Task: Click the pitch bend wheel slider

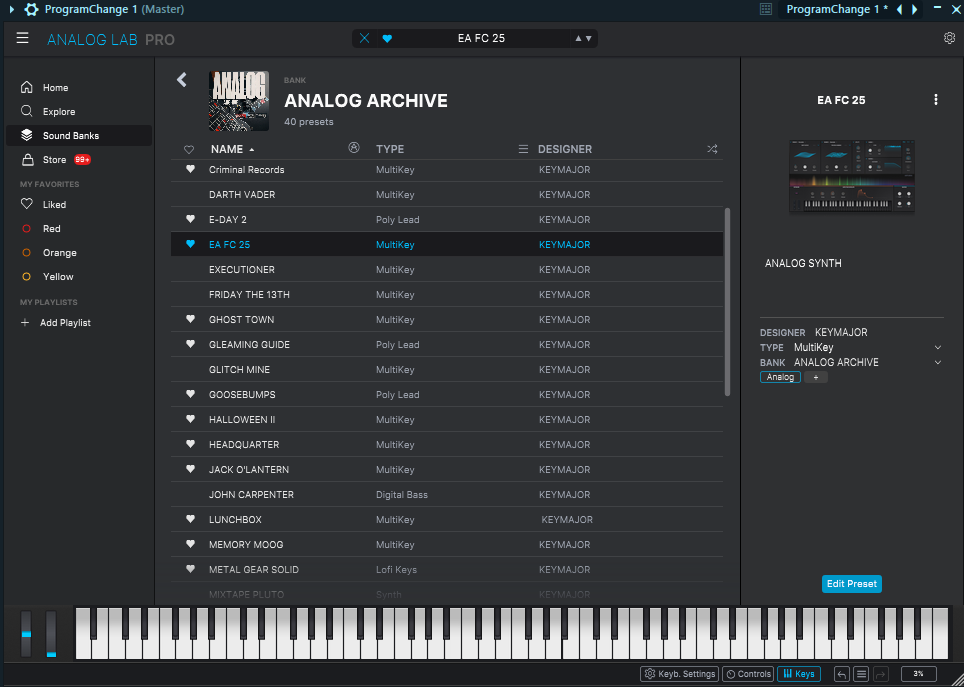Action: click(x=26, y=633)
